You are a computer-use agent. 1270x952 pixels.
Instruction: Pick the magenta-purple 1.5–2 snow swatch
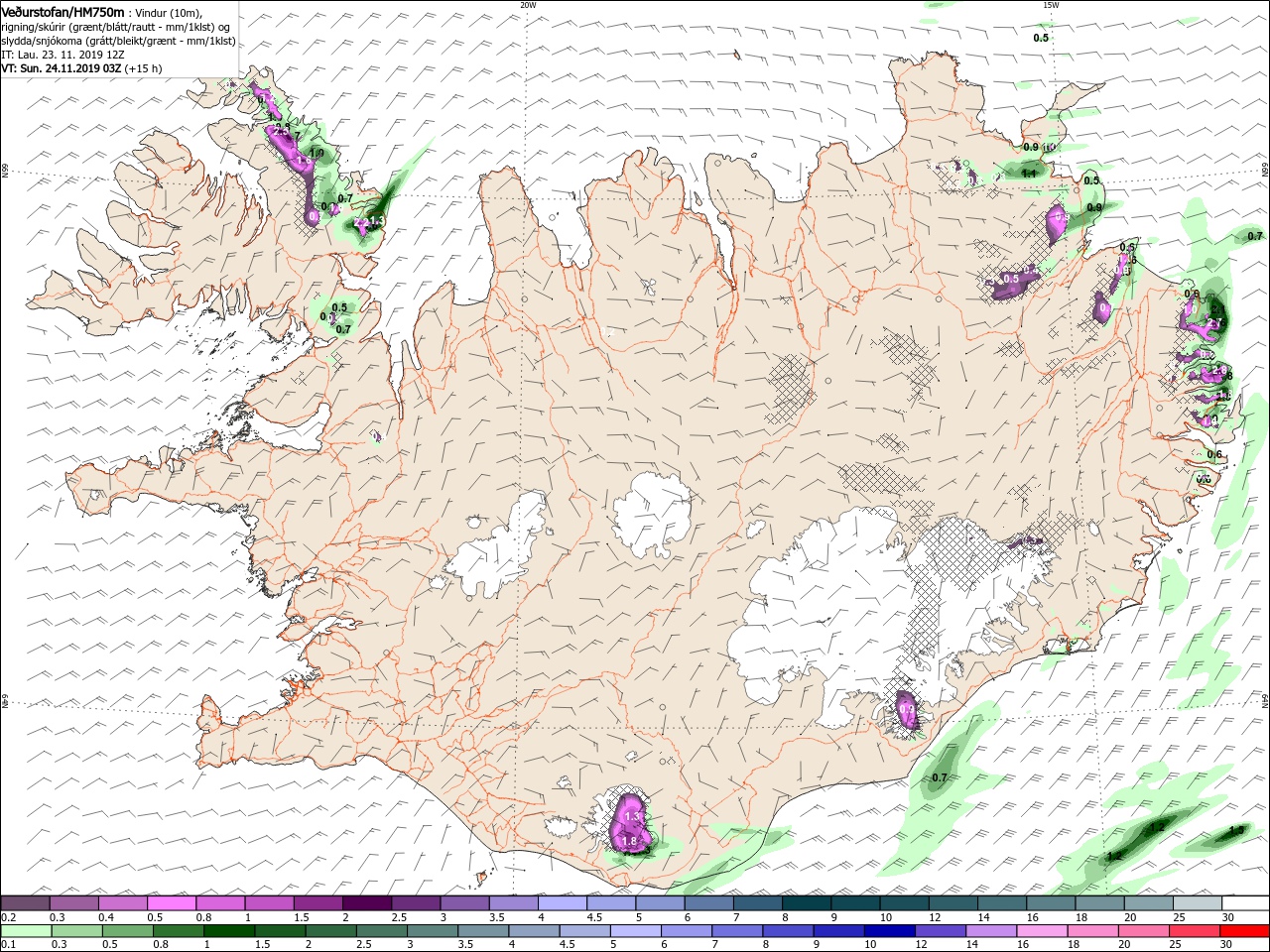318,902
